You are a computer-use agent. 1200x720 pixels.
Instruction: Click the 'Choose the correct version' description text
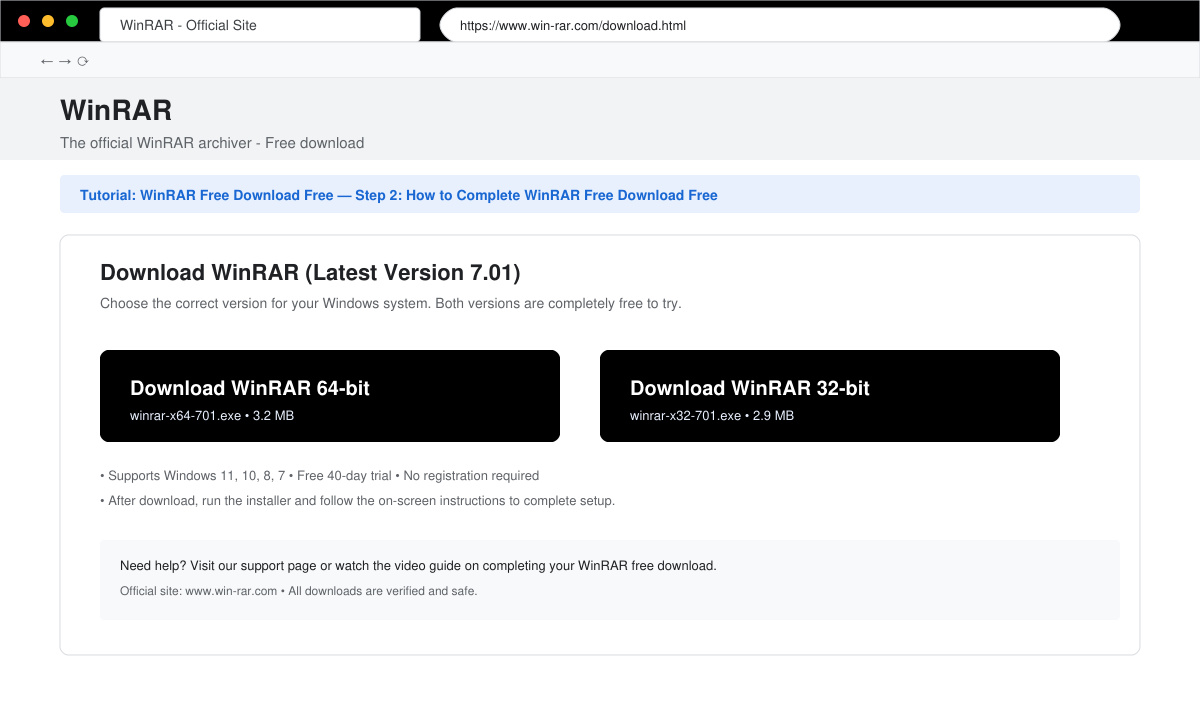click(391, 303)
